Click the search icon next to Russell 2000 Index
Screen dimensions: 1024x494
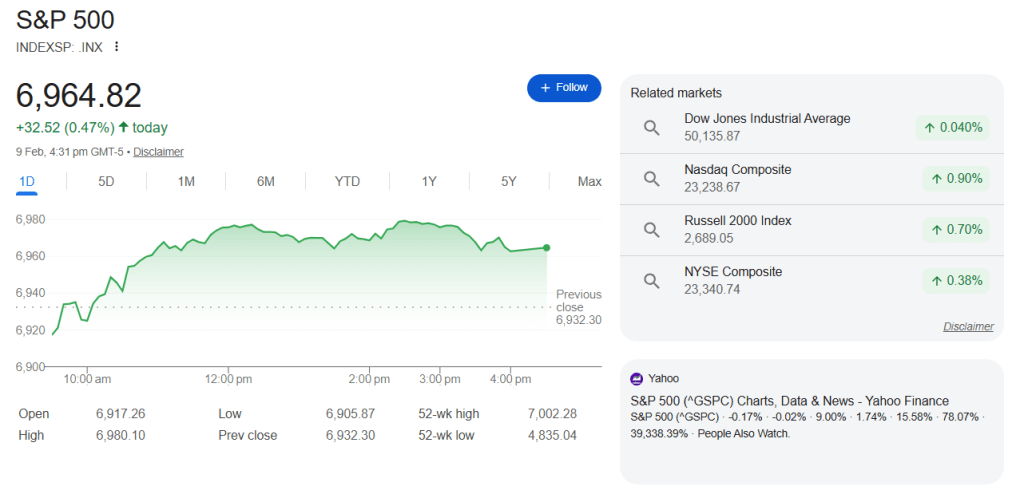point(651,229)
